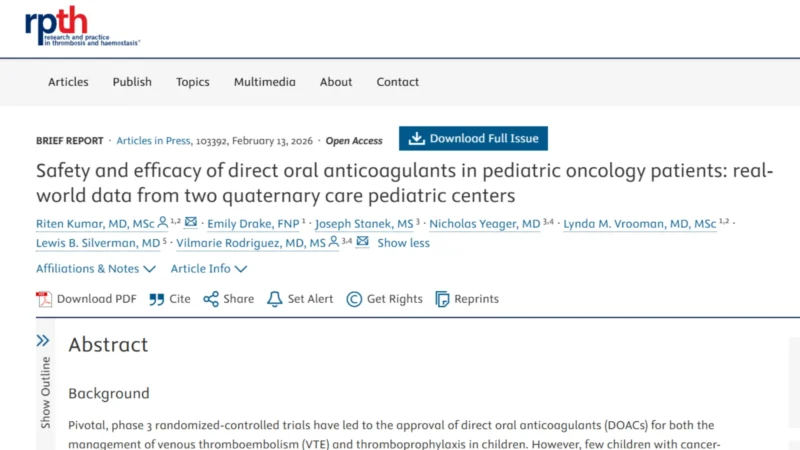This screenshot has height=450, width=800.
Task: Click the BRIEF REPORT label
Action: (69, 141)
